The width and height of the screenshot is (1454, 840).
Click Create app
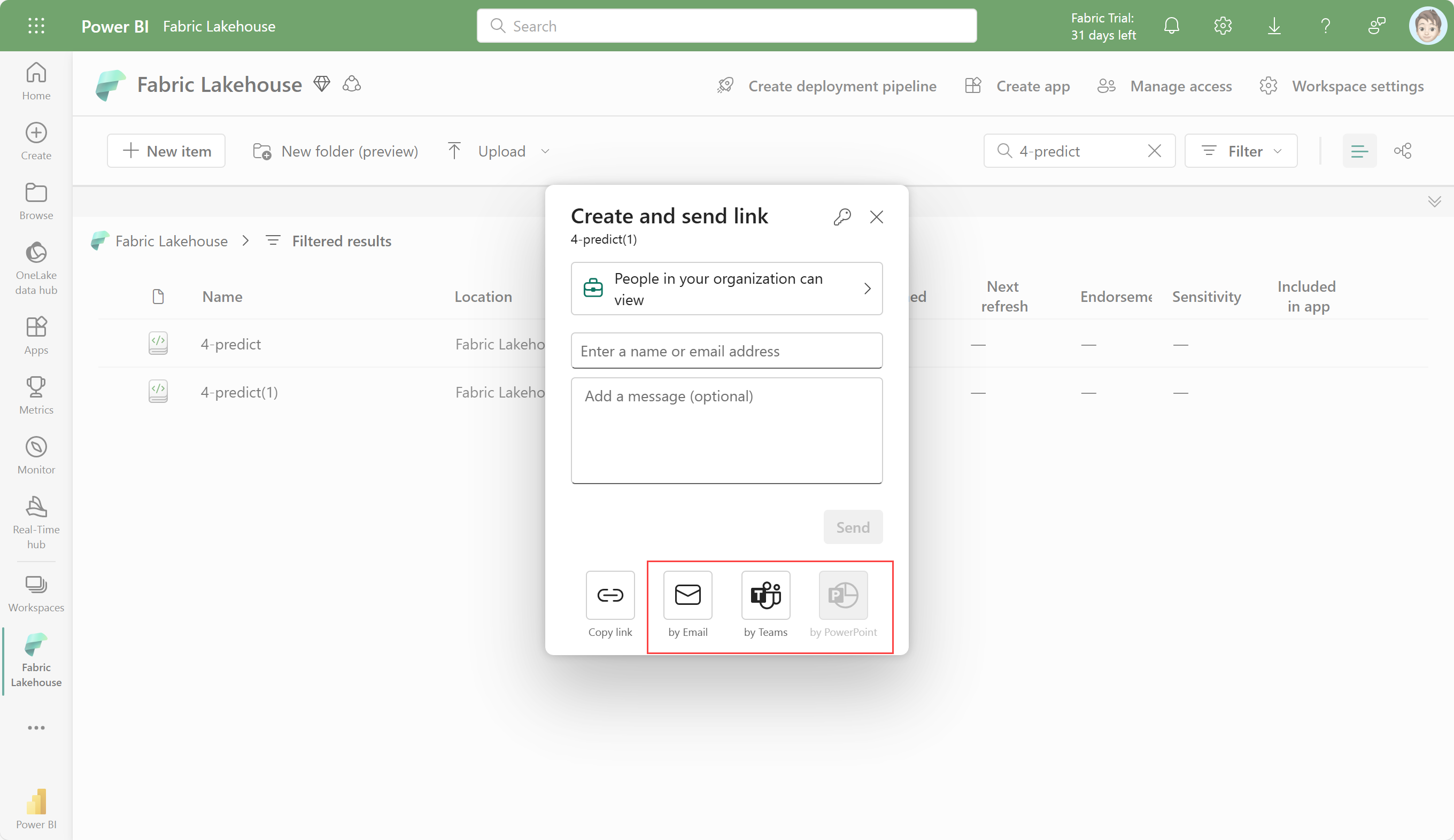pos(1017,86)
